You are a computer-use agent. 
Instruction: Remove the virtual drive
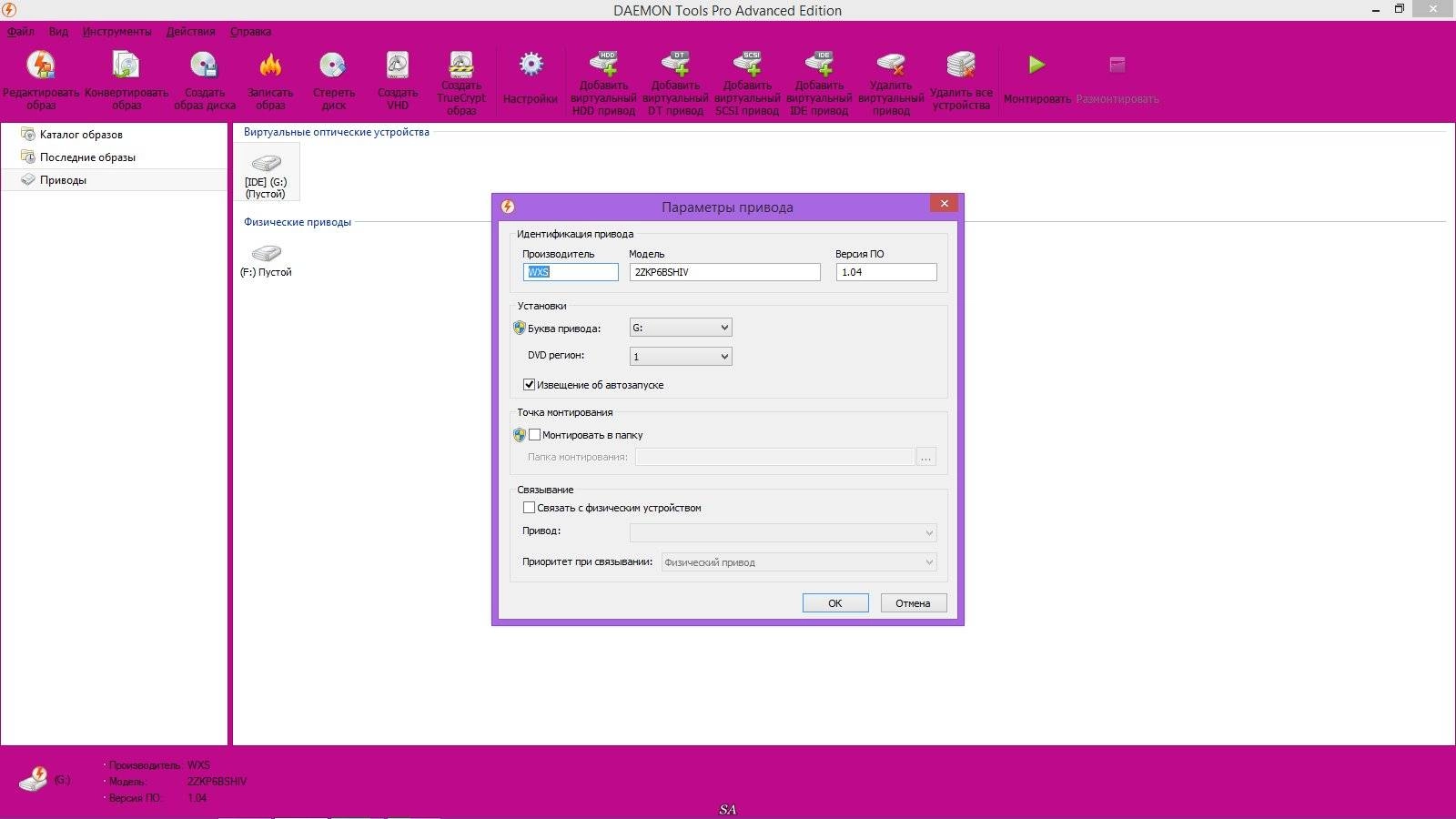click(891, 83)
